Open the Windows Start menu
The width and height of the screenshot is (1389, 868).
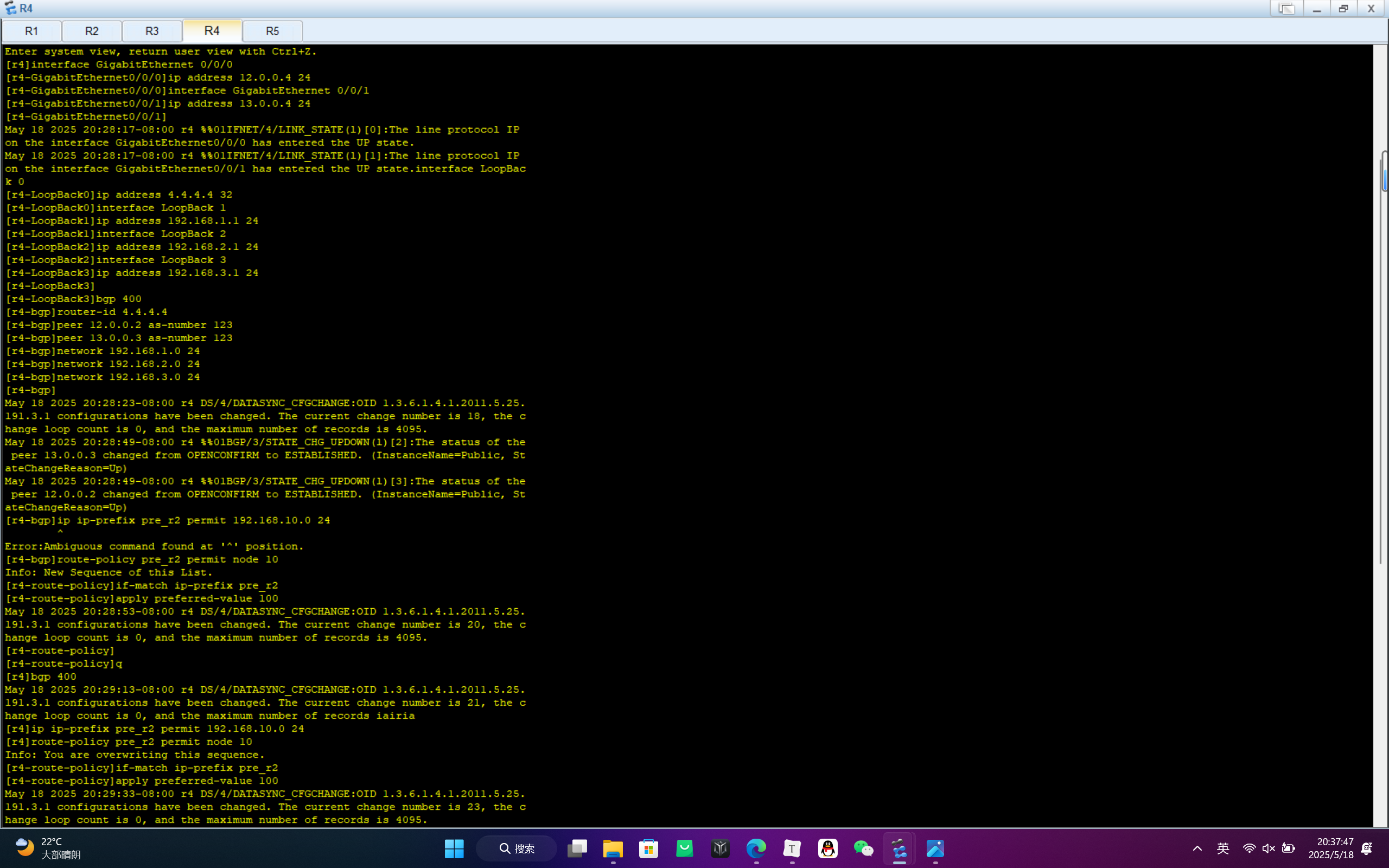pyautogui.click(x=454, y=848)
